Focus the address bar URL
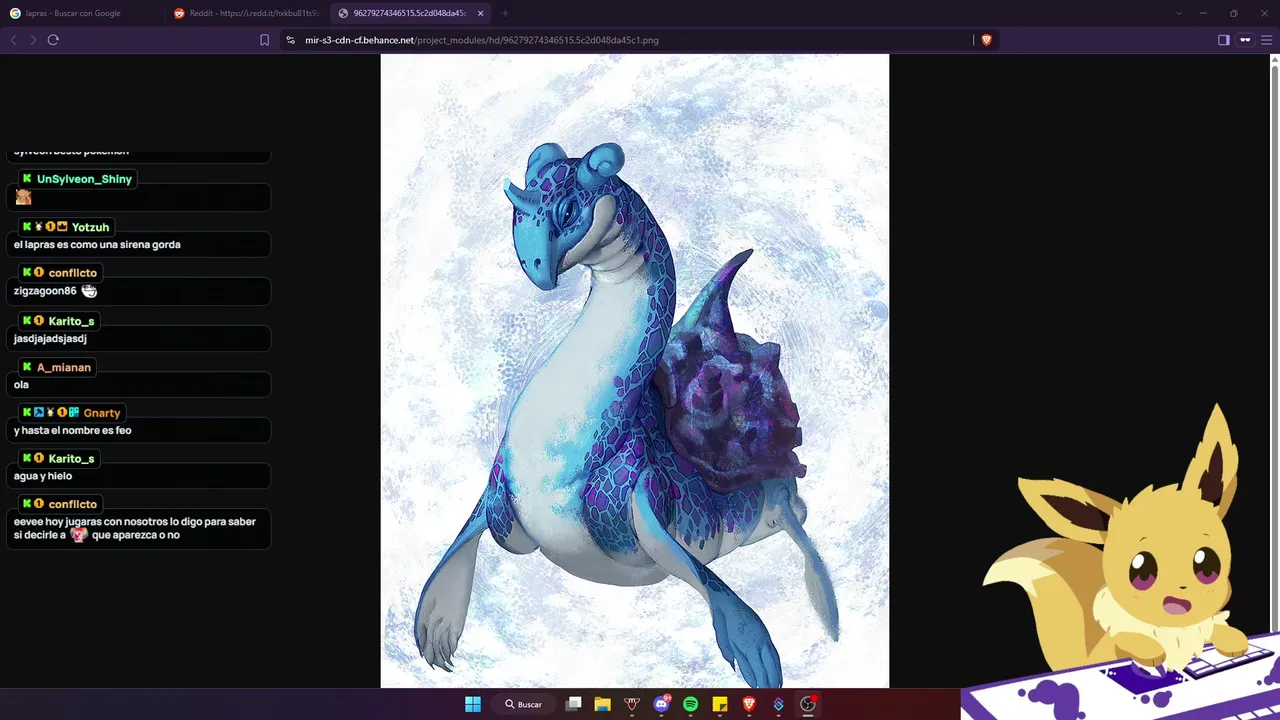Screen dimensions: 1280x720 [481, 40]
